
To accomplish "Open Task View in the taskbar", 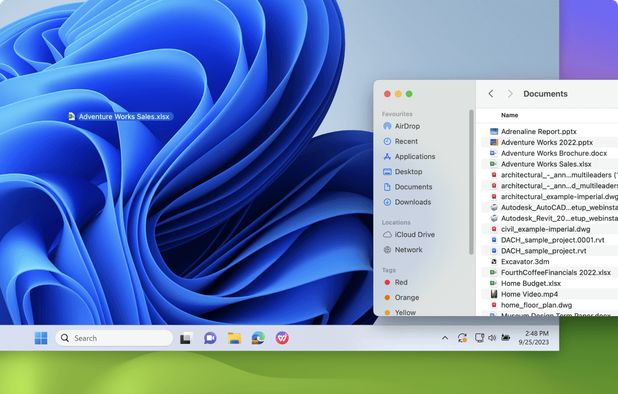I will (186, 338).
